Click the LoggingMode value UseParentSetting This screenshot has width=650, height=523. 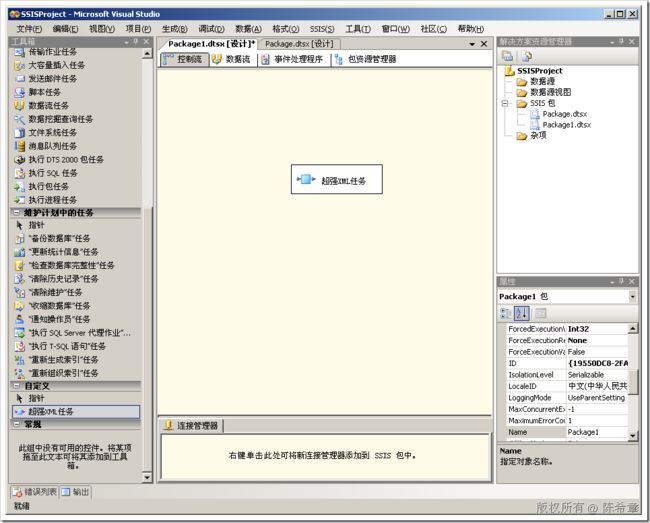(597, 398)
